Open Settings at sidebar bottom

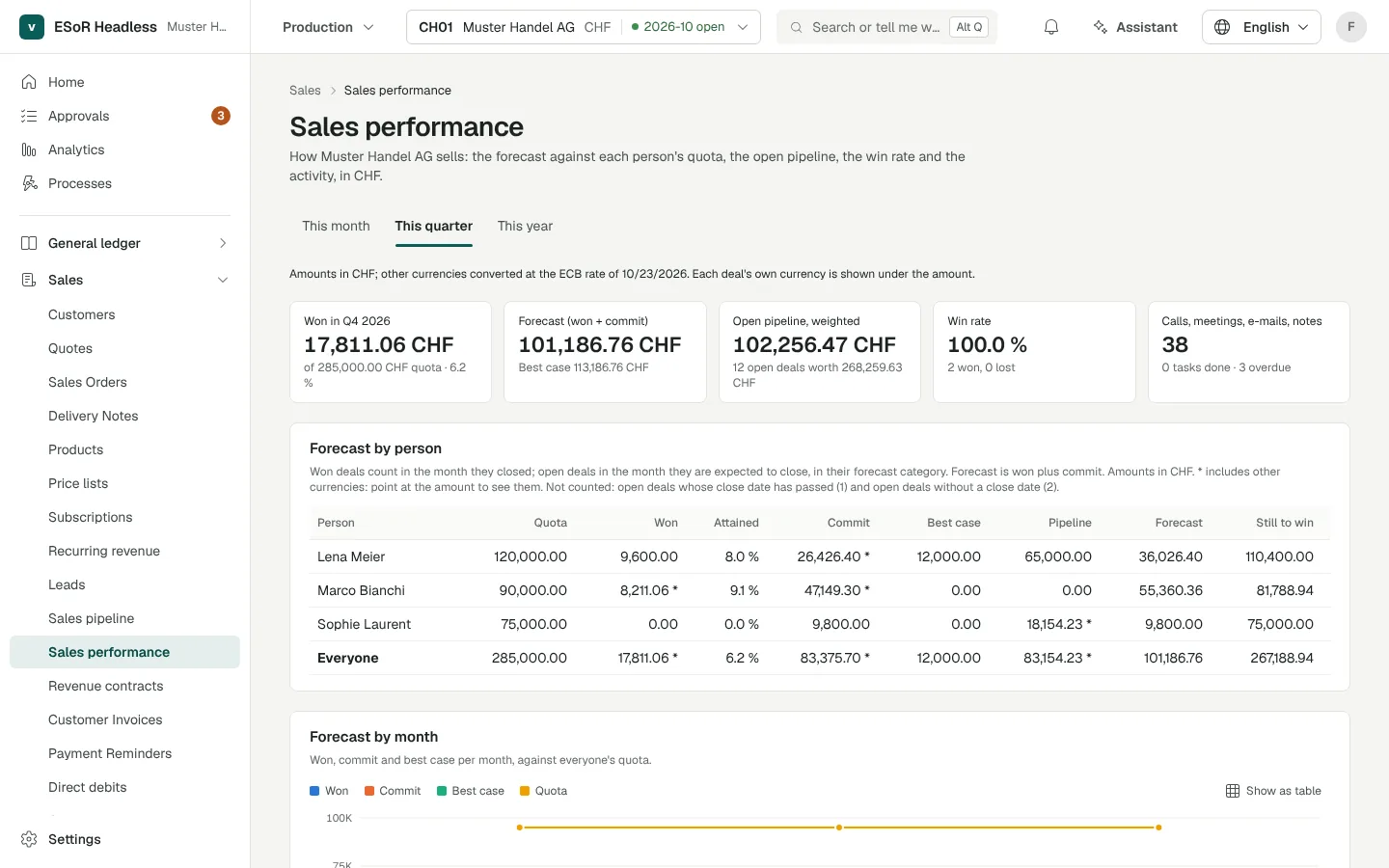point(124,839)
